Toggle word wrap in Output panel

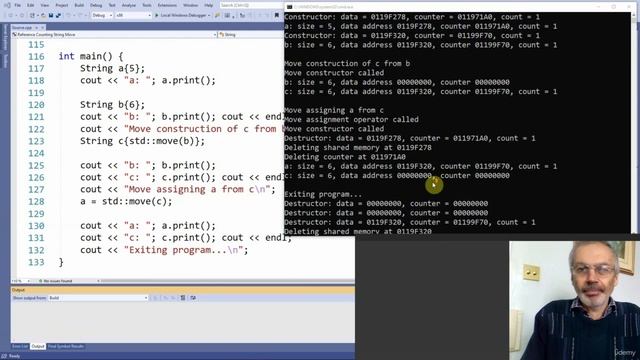(x=193, y=298)
